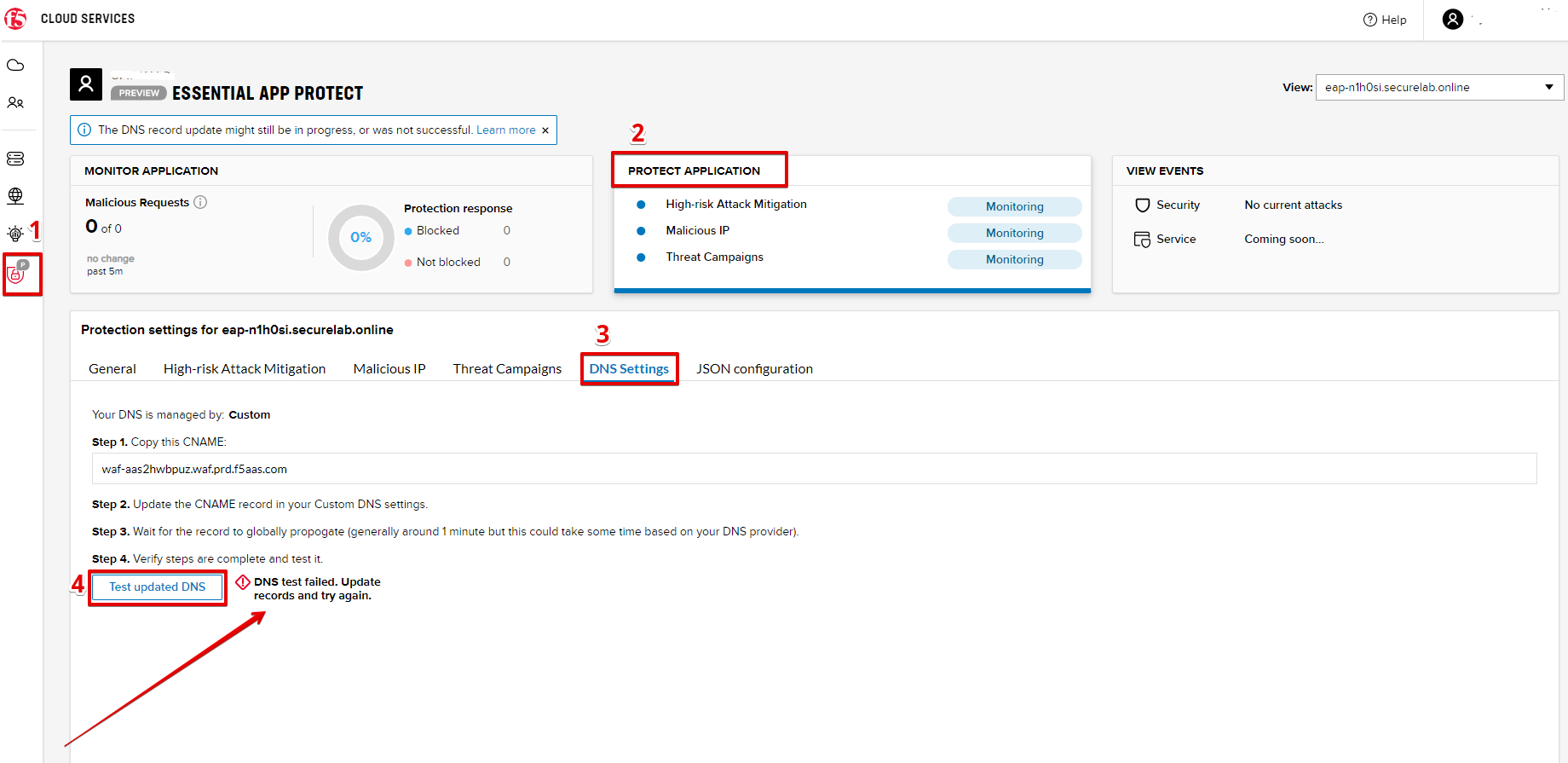Image resolution: width=1568 pixels, height=763 pixels.
Task: Click the account profile square icon
Action: (x=86, y=84)
